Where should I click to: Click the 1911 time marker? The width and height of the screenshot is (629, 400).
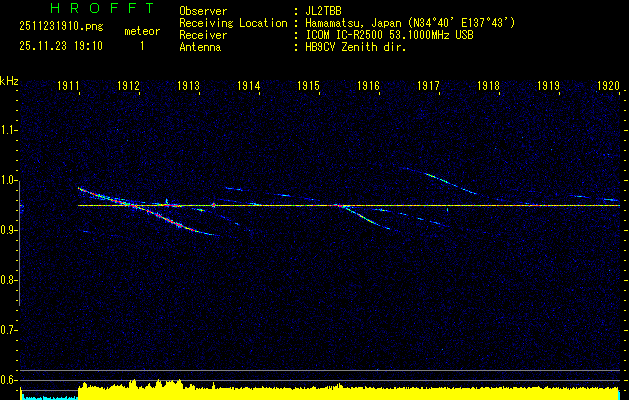(x=70, y=87)
